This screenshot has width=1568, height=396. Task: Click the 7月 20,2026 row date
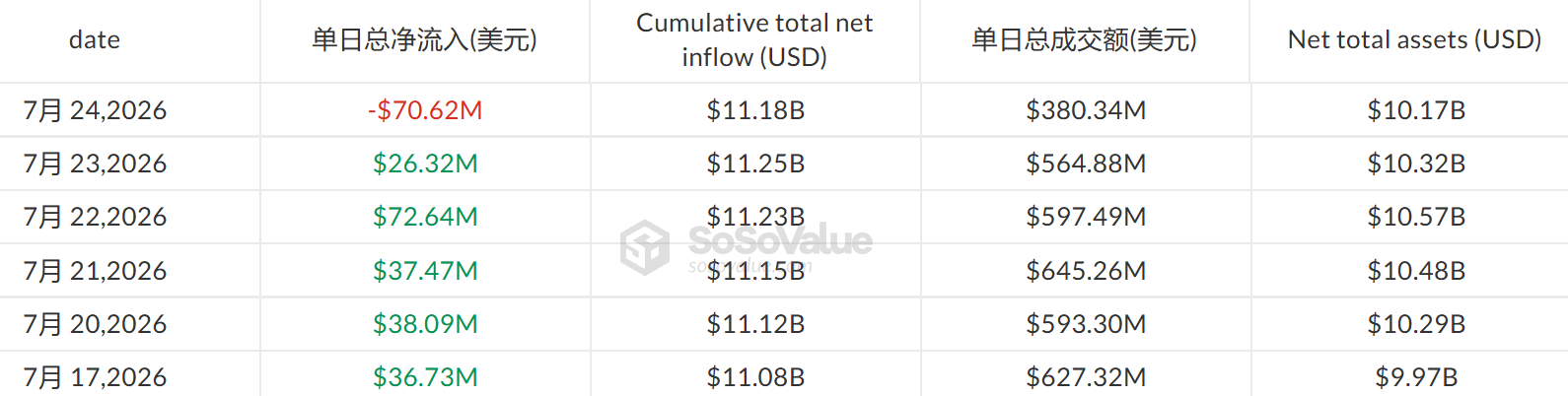click(96, 324)
